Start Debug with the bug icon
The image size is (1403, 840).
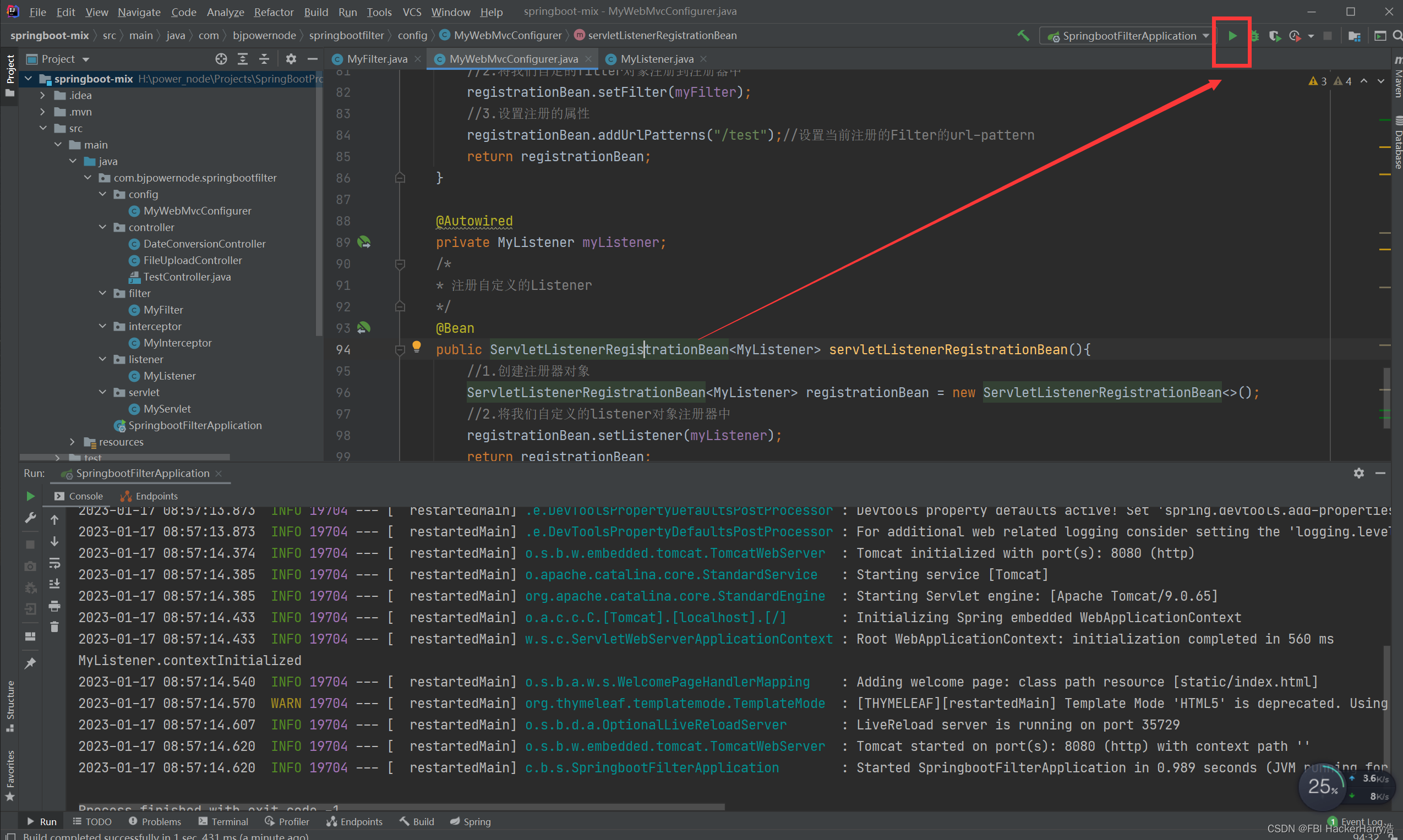coord(1255,36)
